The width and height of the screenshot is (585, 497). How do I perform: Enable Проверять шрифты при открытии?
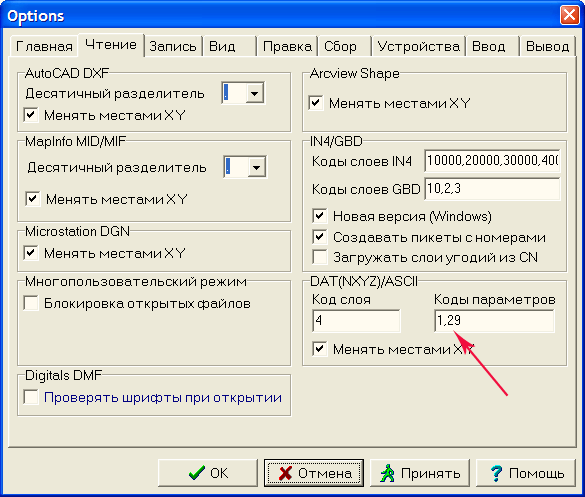pyautogui.click(x=31, y=397)
